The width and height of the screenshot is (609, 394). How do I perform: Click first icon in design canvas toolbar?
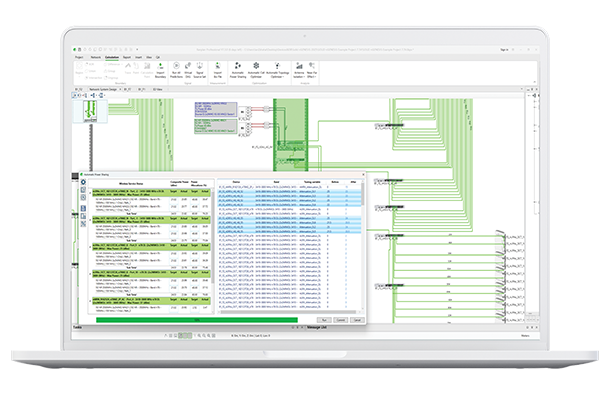tap(75, 96)
